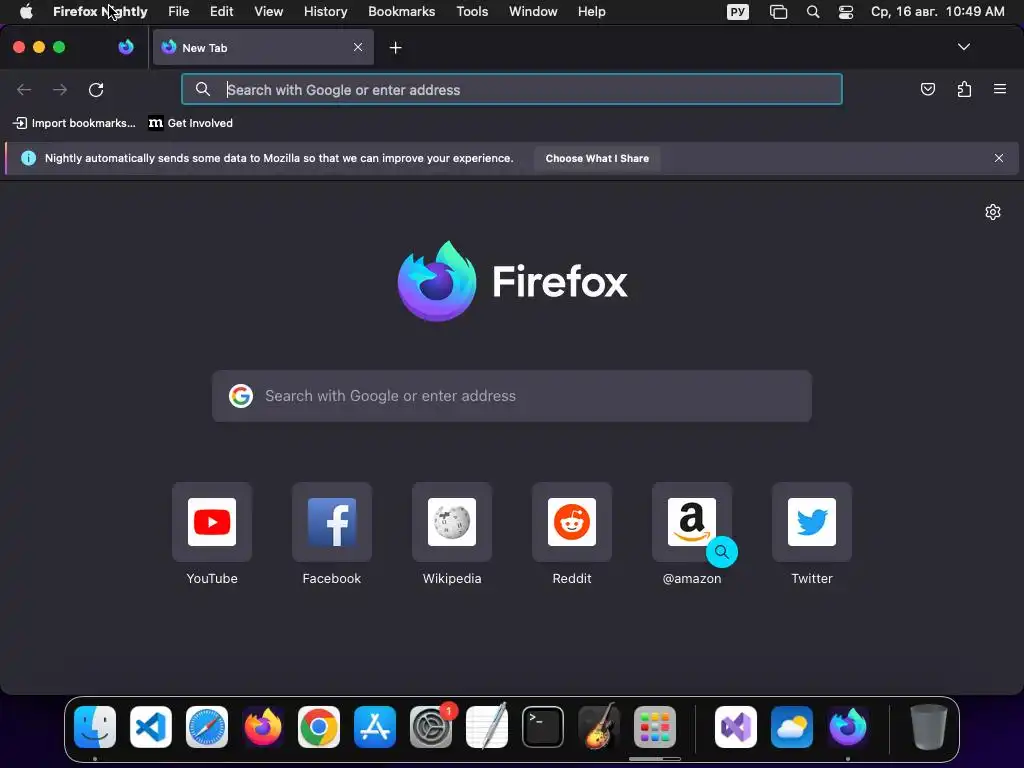Open Trash from the Dock
1024x768 pixels.
click(929, 727)
